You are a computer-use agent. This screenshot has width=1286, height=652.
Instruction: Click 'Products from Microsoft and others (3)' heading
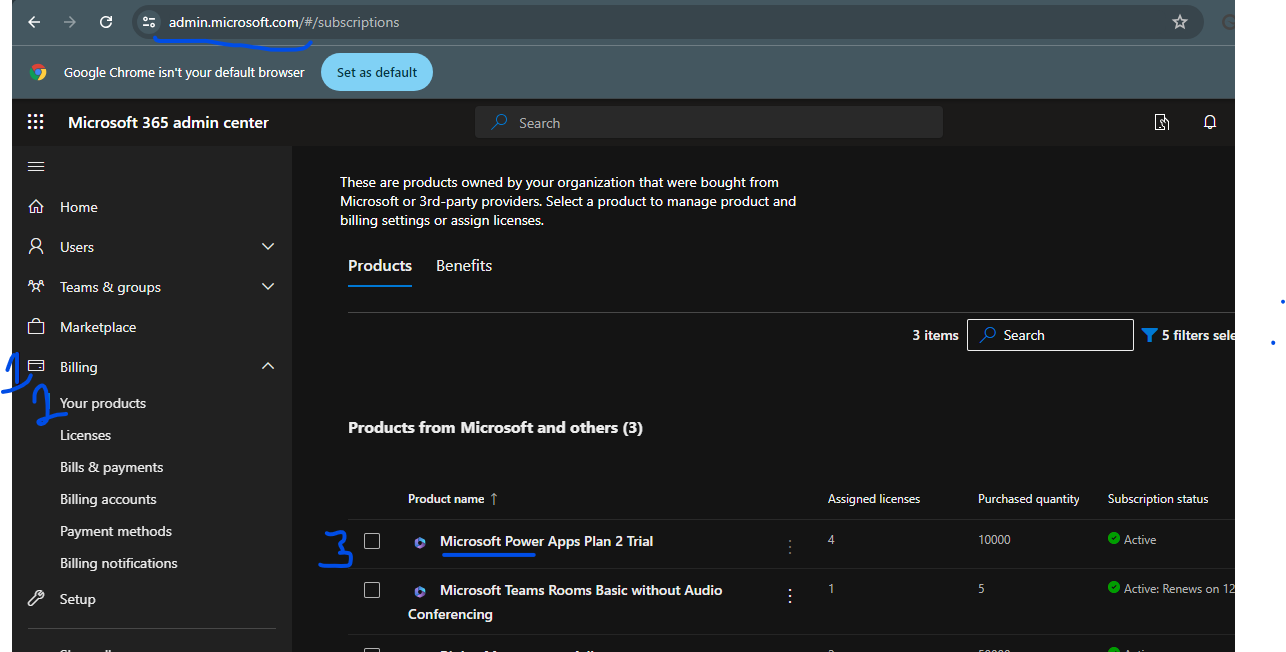click(x=495, y=427)
